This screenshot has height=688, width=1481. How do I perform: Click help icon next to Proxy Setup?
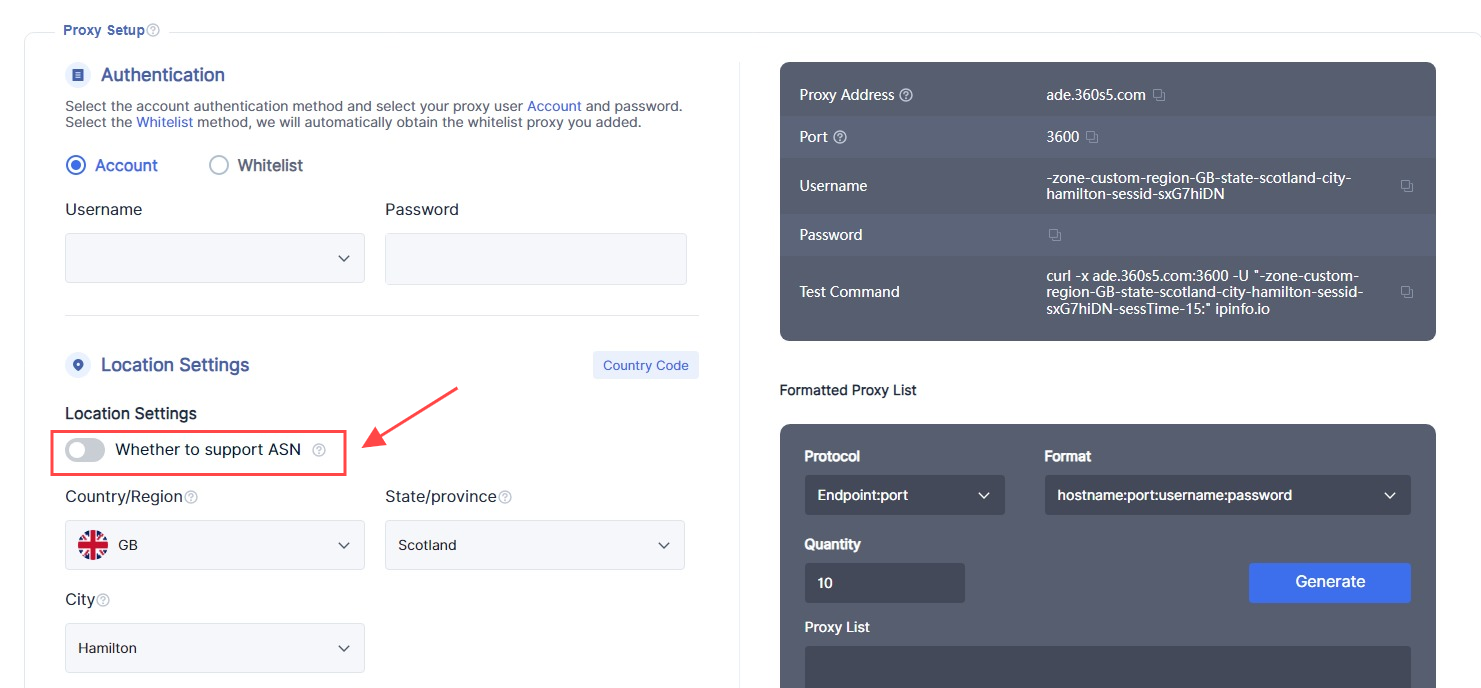[x=153, y=30]
